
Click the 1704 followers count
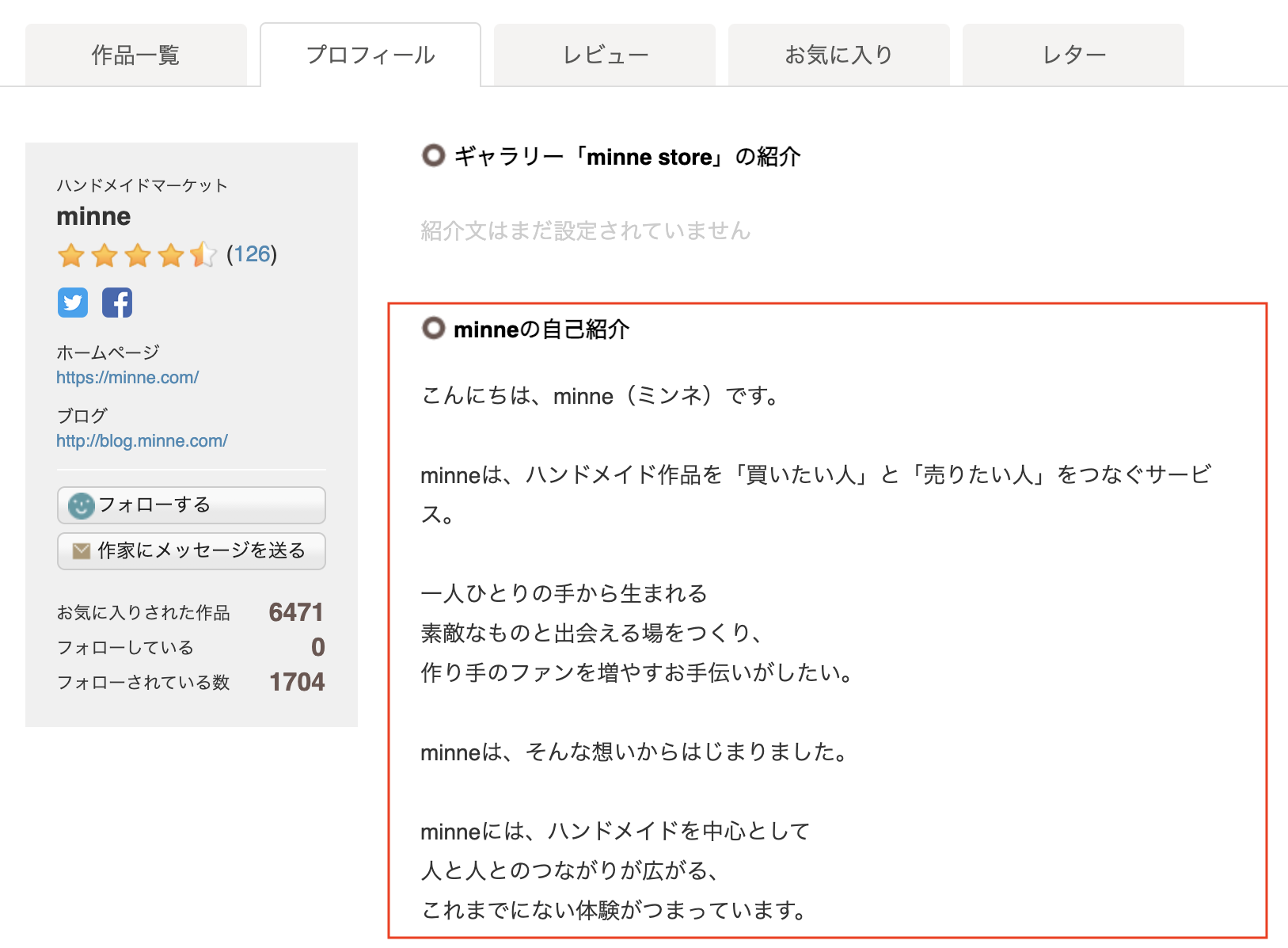[297, 682]
